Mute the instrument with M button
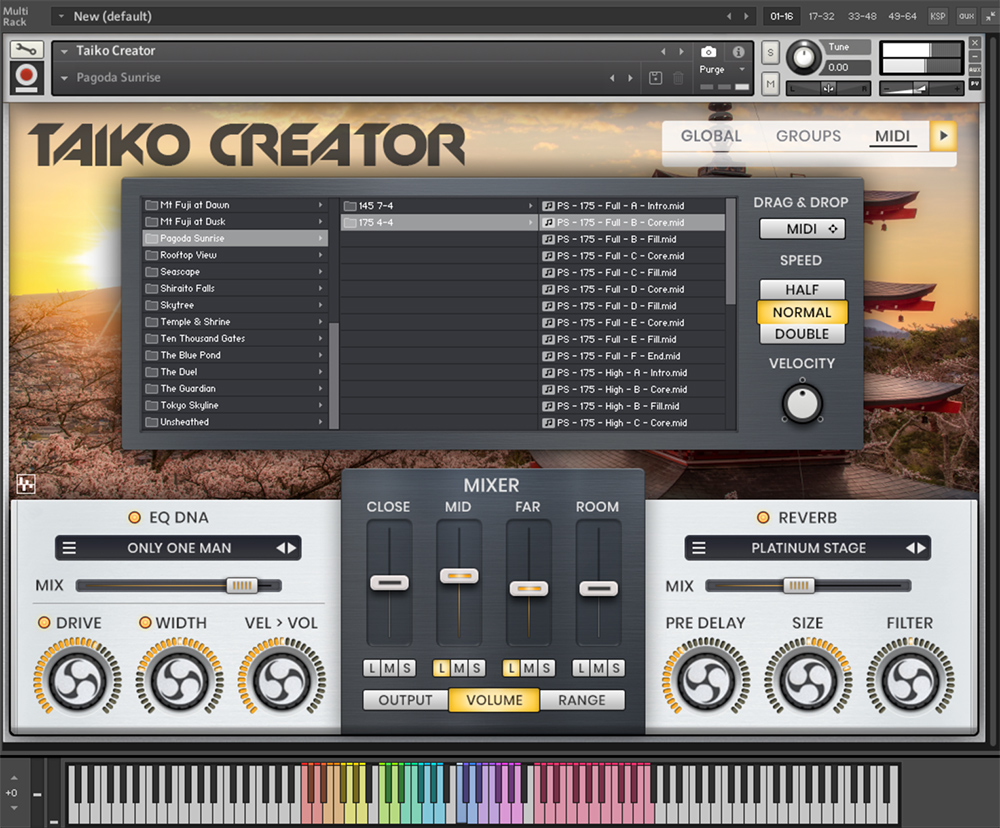1000x828 pixels. [x=770, y=84]
